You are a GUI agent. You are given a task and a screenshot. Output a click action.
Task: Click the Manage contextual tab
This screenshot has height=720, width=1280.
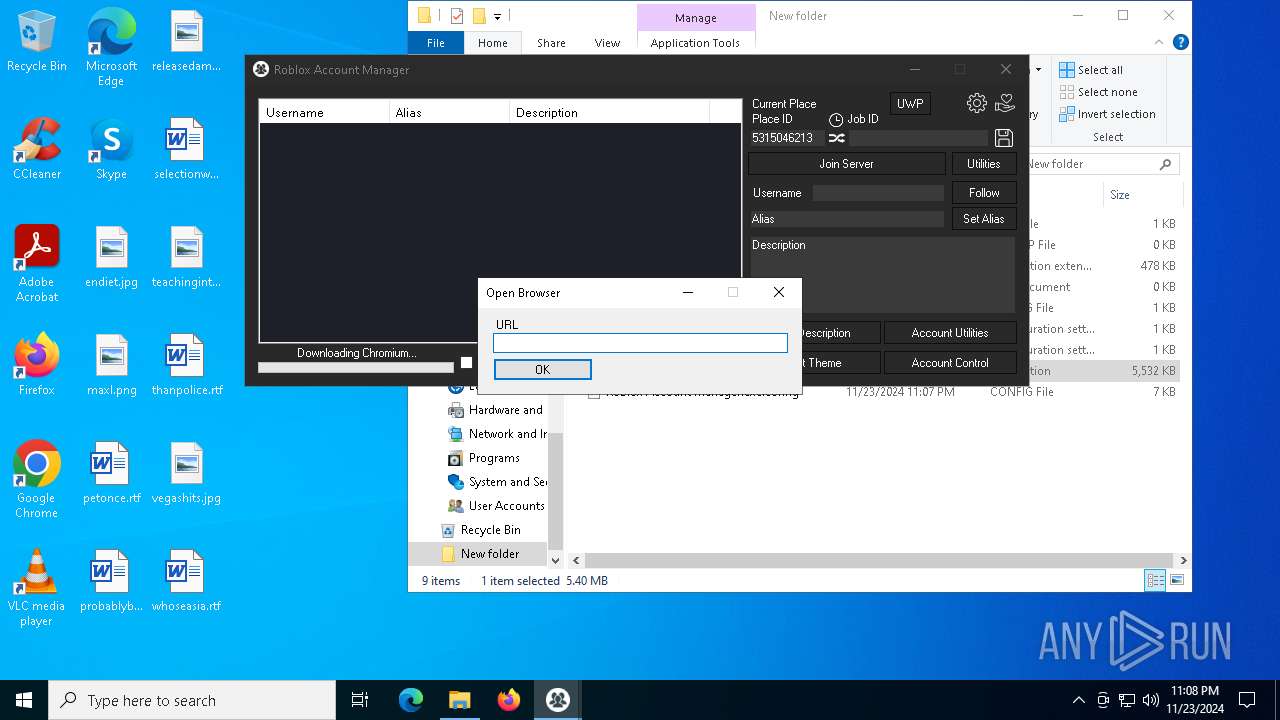point(696,18)
